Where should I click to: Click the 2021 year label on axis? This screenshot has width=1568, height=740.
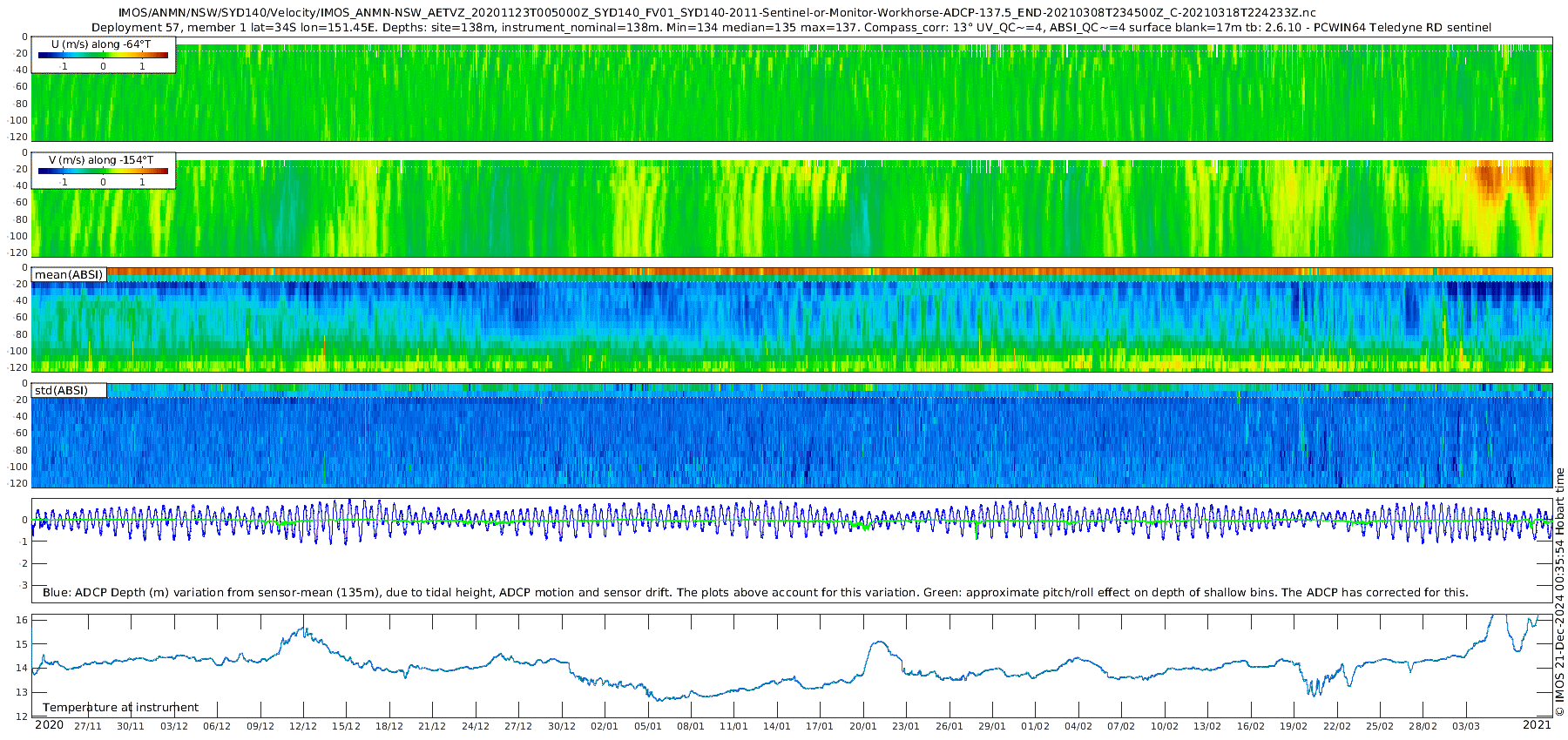click(1537, 725)
